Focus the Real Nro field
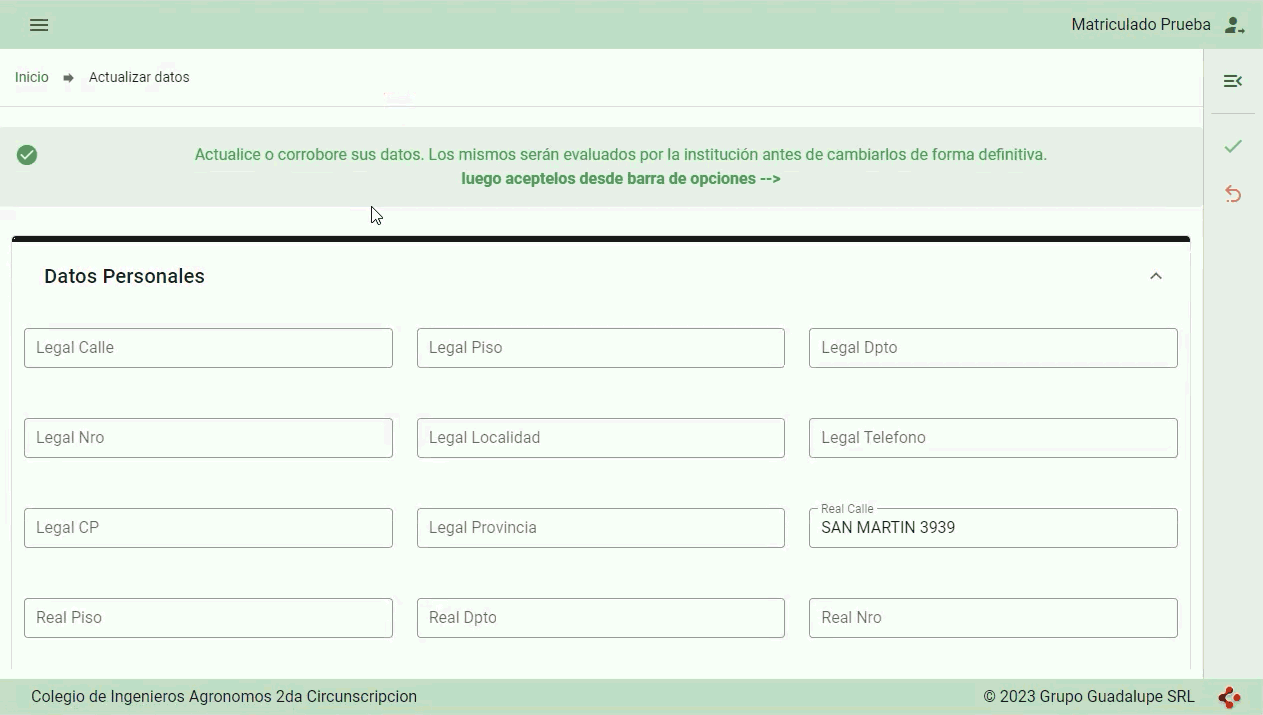This screenshot has width=1263, height=715. click(993, 618)
